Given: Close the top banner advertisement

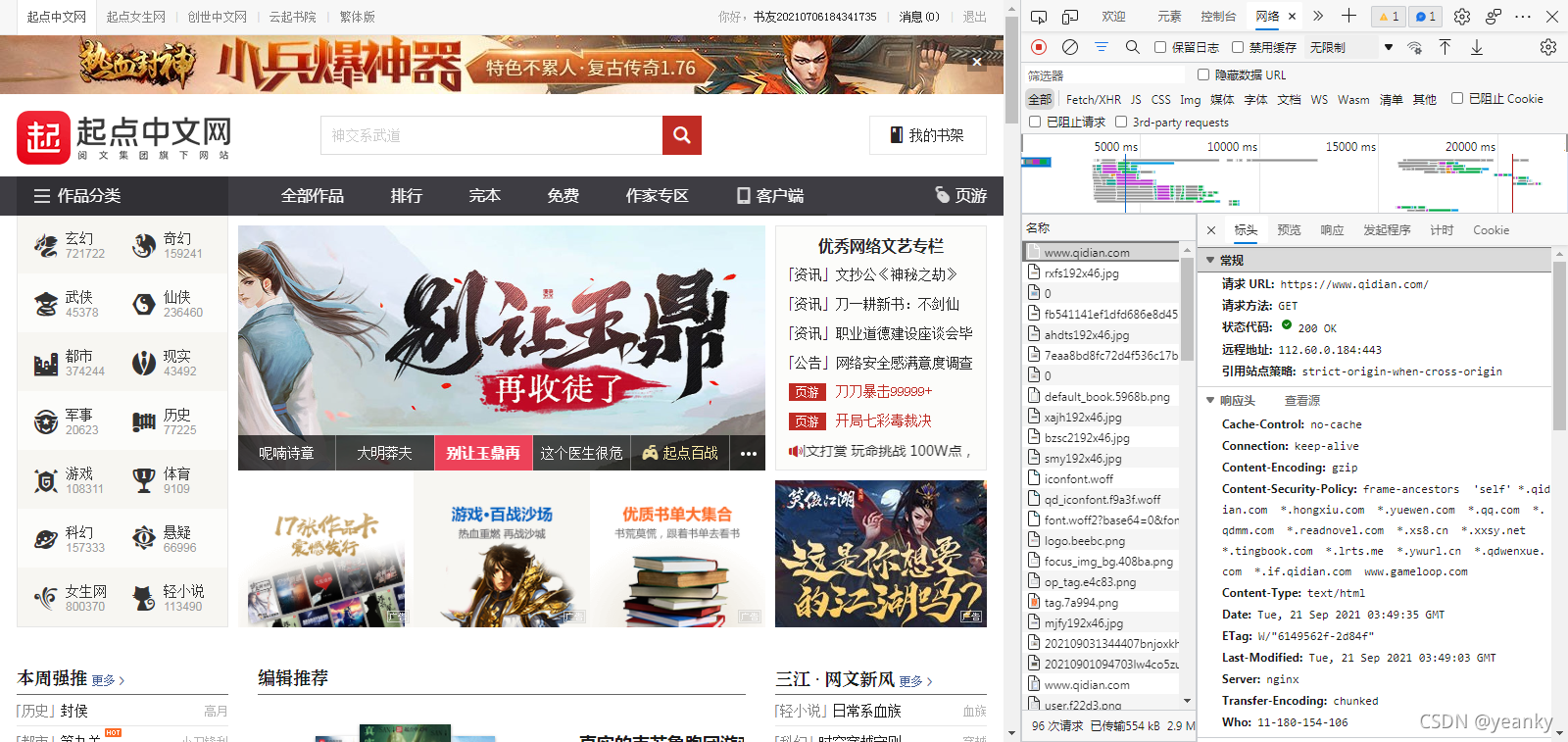Looking at the screenshot, I should pyautogui.click(x=976, y=62).
